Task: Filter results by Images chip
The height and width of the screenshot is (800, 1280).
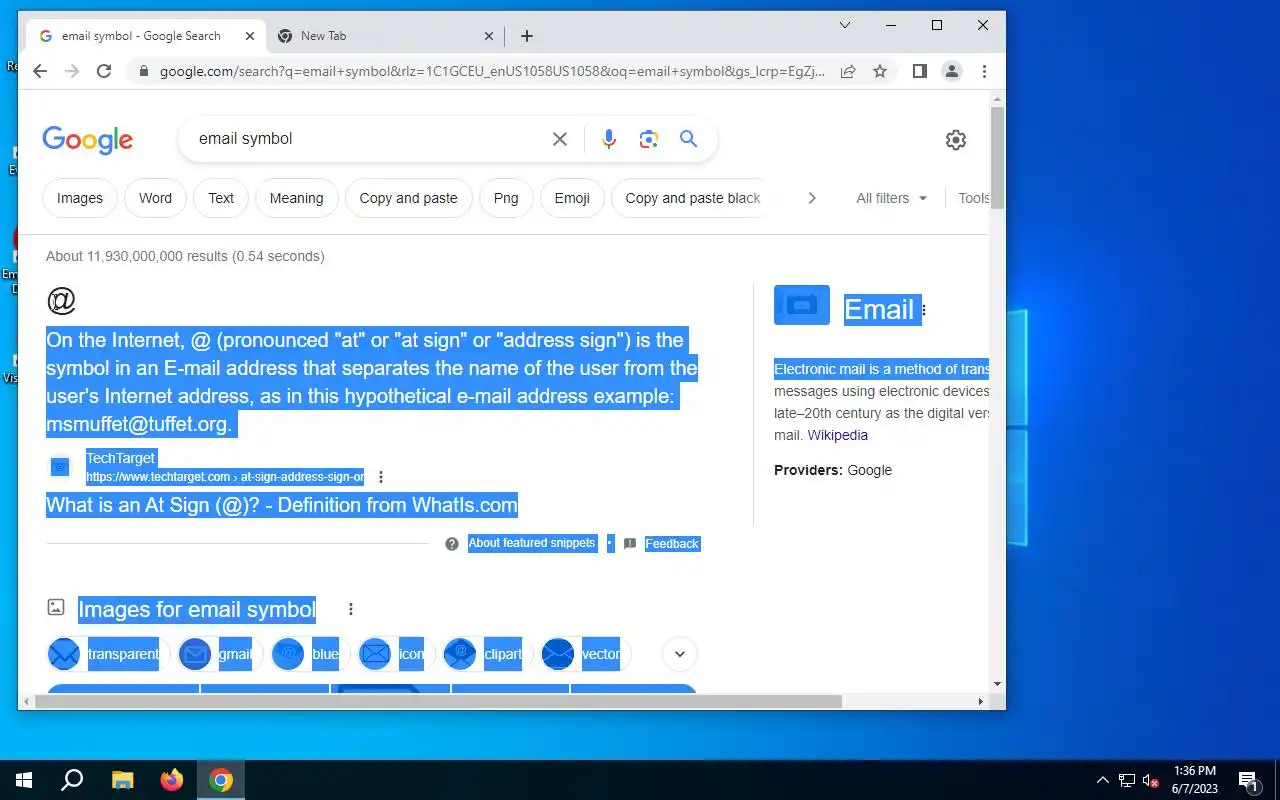Action: [80, 198]
